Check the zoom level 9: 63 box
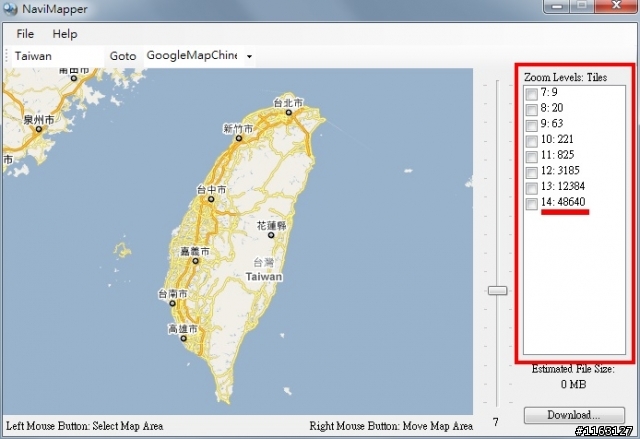 coord(531,125)
